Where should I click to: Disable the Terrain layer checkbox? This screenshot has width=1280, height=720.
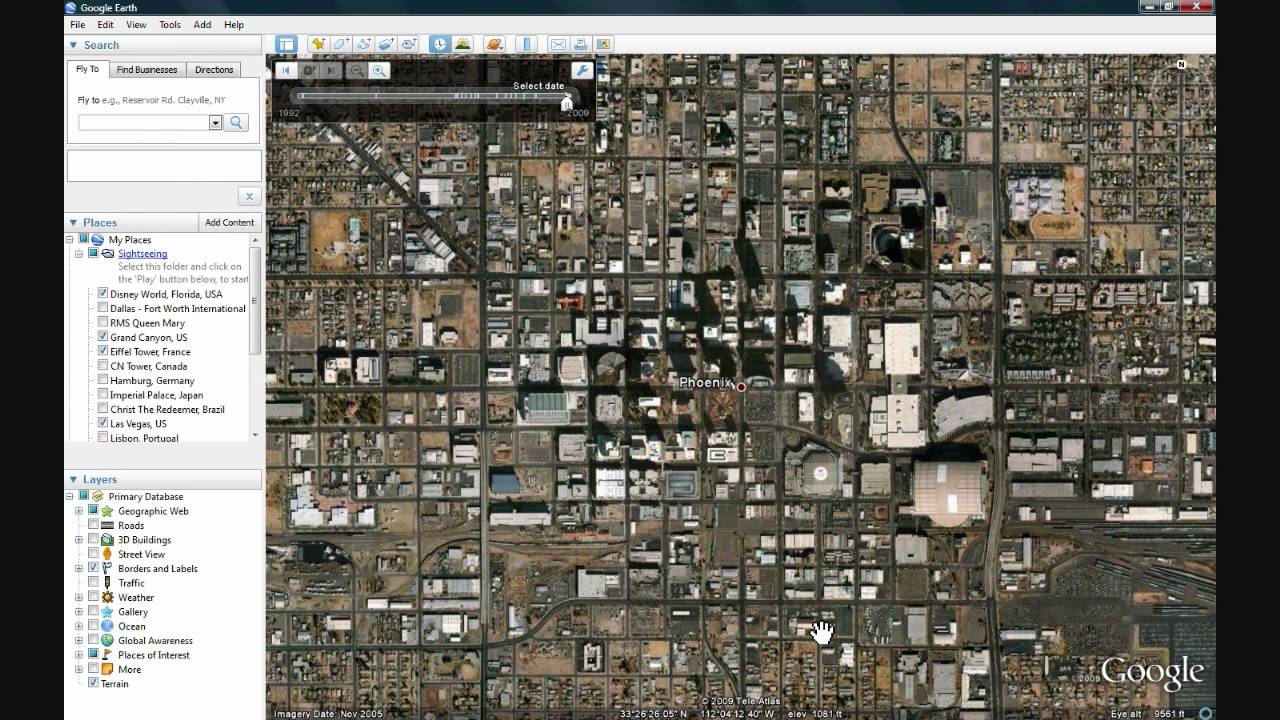pos(93,684)
